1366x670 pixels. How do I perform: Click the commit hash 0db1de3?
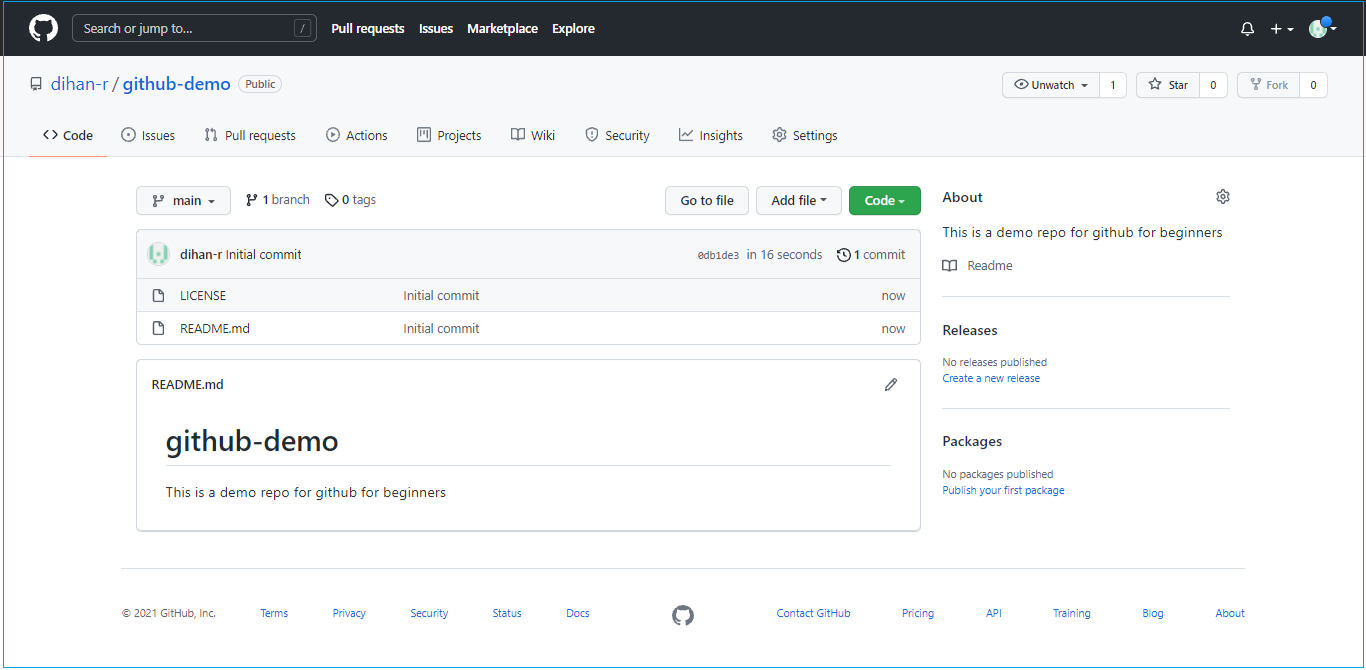click(x=718, y=256)
